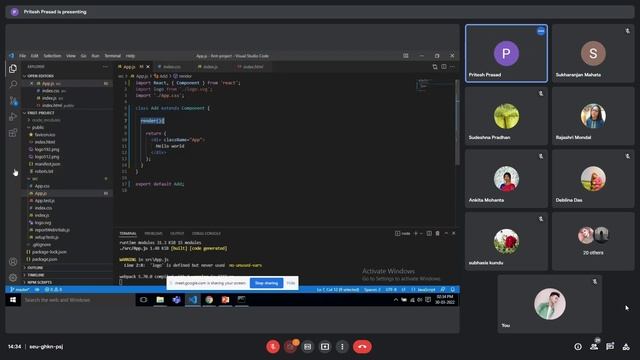Open Pritesh Prasad's tile options badge
Screen dimensions: 640x360
point(541,31)
